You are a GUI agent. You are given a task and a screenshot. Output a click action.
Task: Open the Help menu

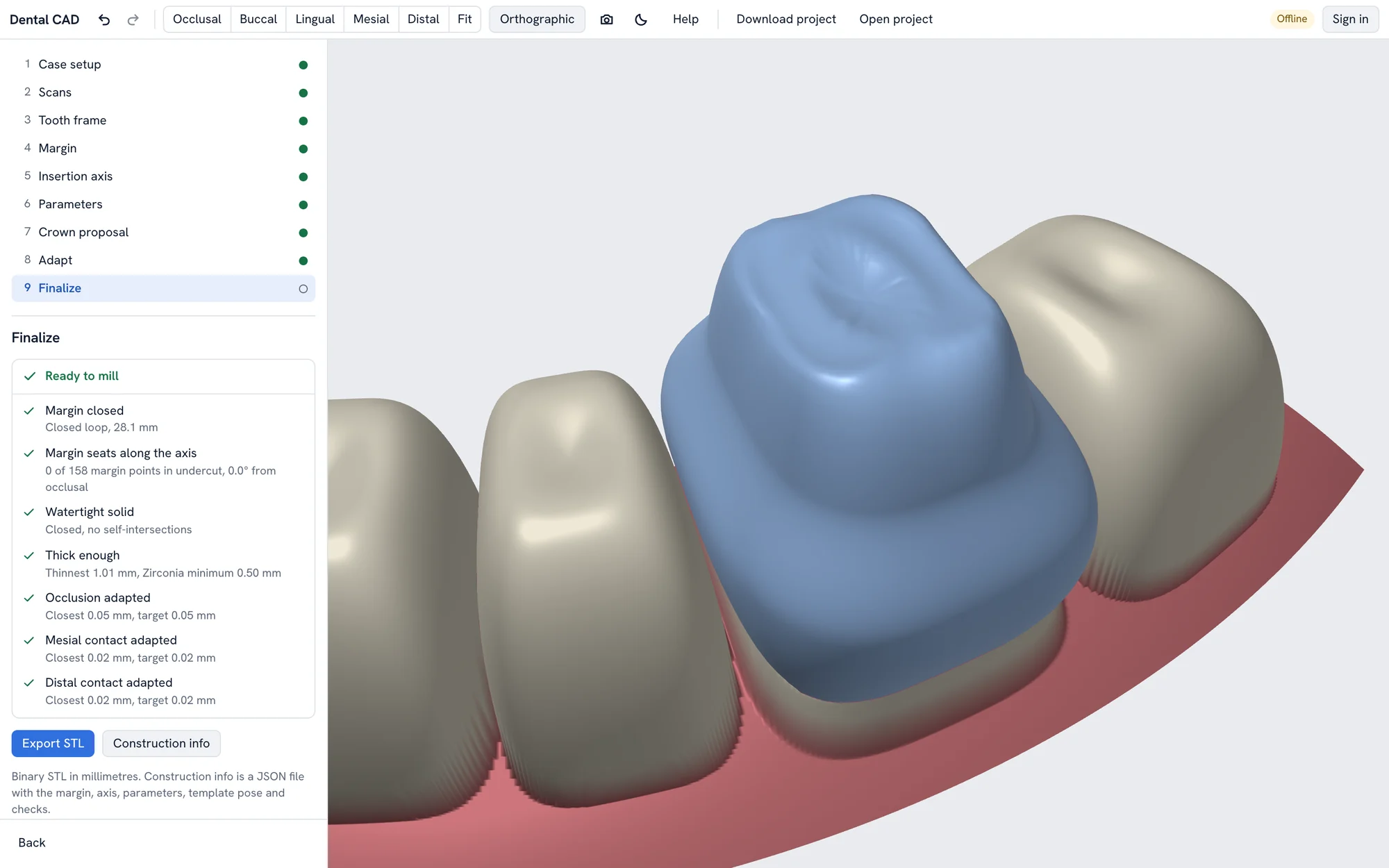tap(685, 19)
